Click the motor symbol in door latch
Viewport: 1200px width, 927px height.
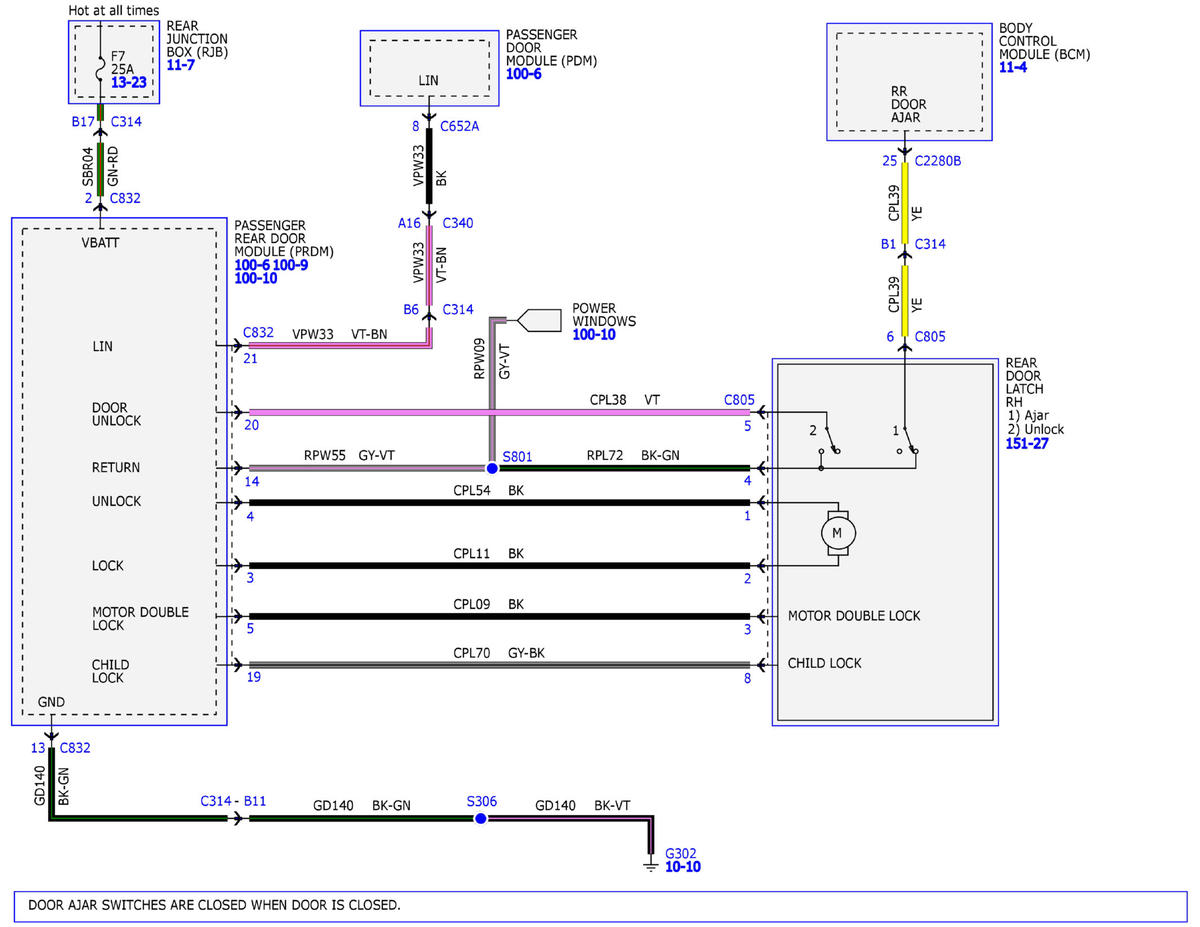point(837,533)
